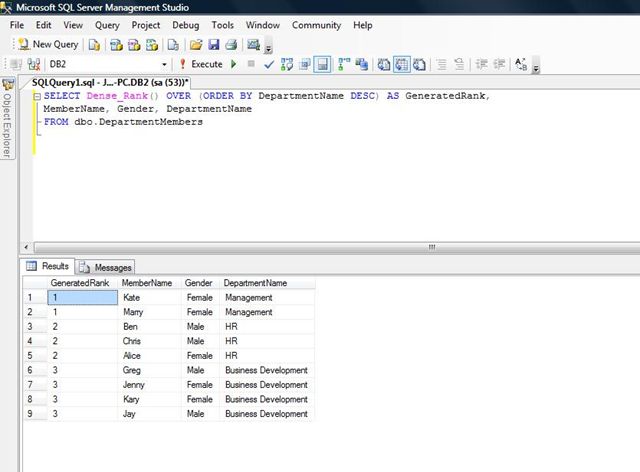Screen dimensions: 640x472
Task: Parse query with the blue checkmark icon
Action: tap(269, 64)
